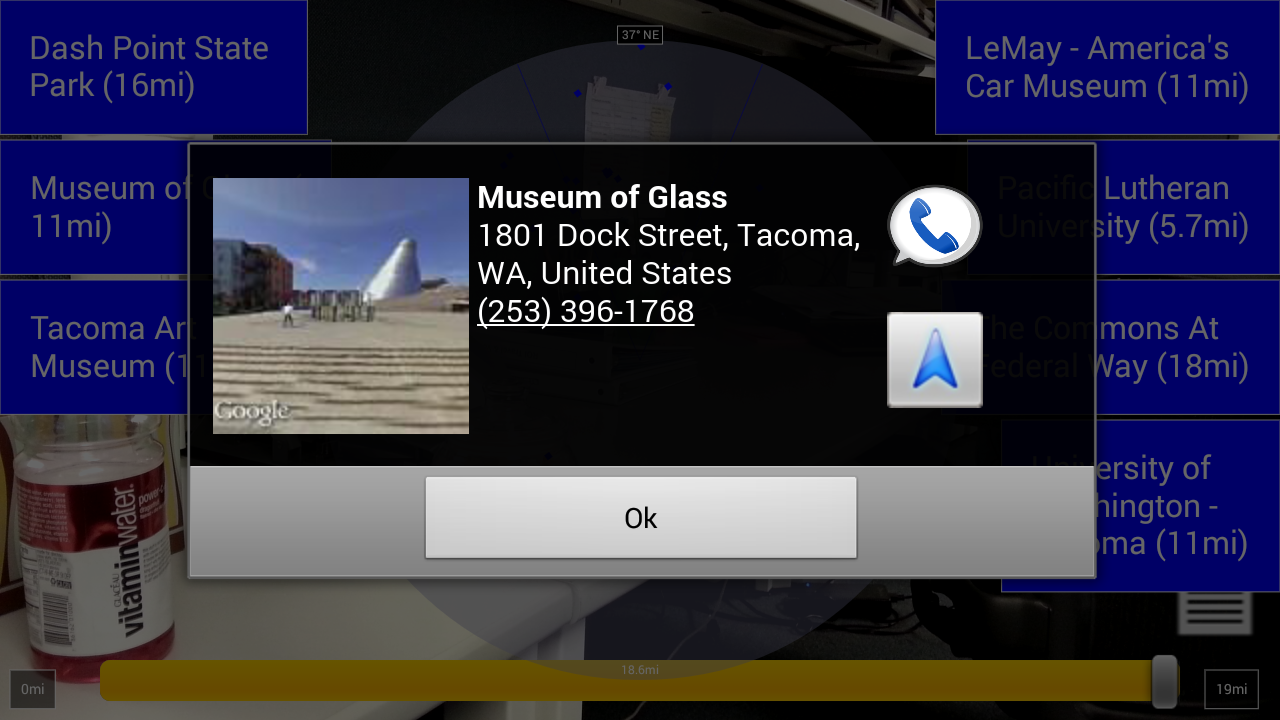Click the range slider handle
Screen dimensions: 1280x720
[x=1164, y=681]
